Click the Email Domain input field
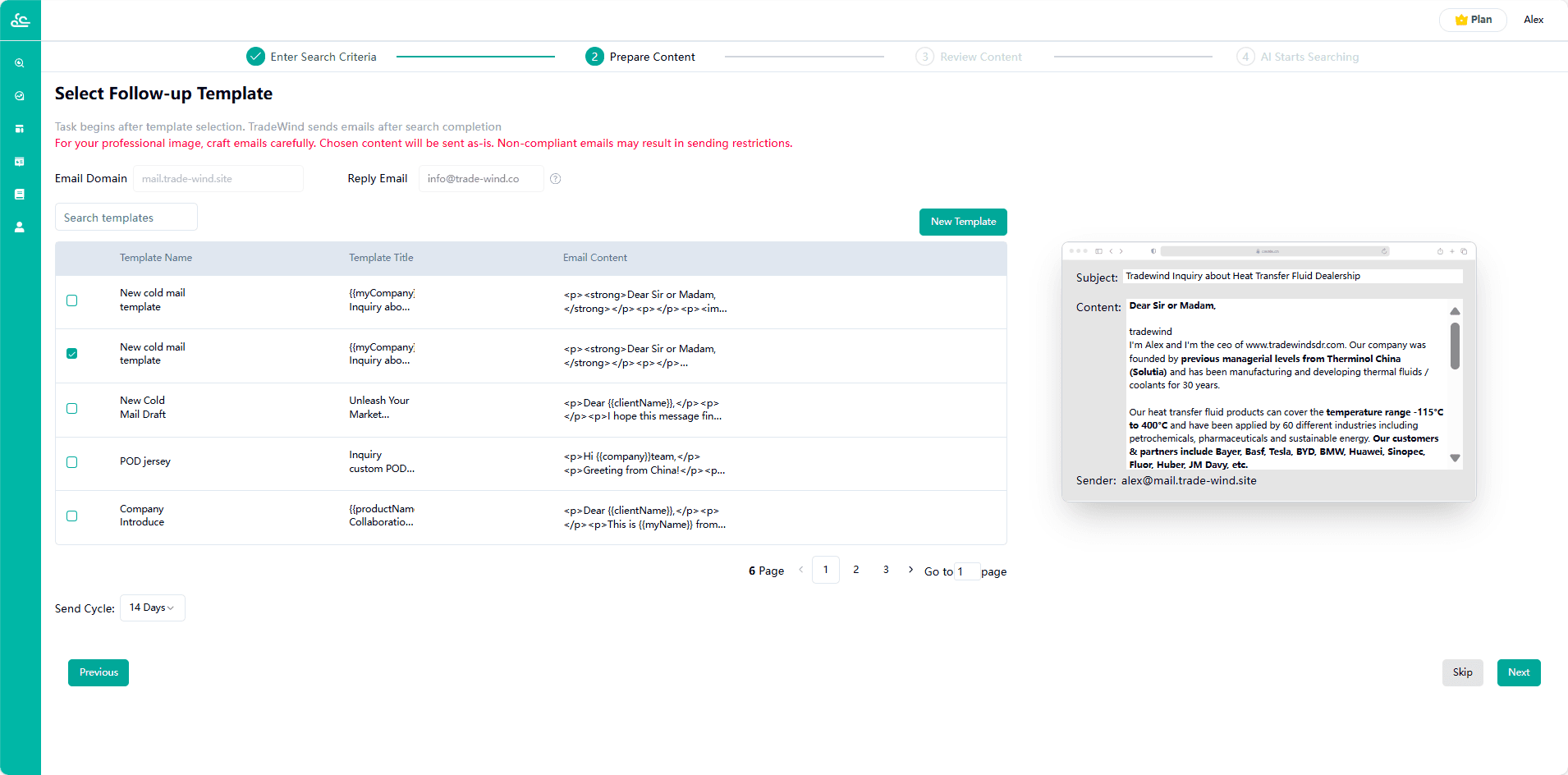Viewport: 1568px width, 775px height. [x=218, y=179]
